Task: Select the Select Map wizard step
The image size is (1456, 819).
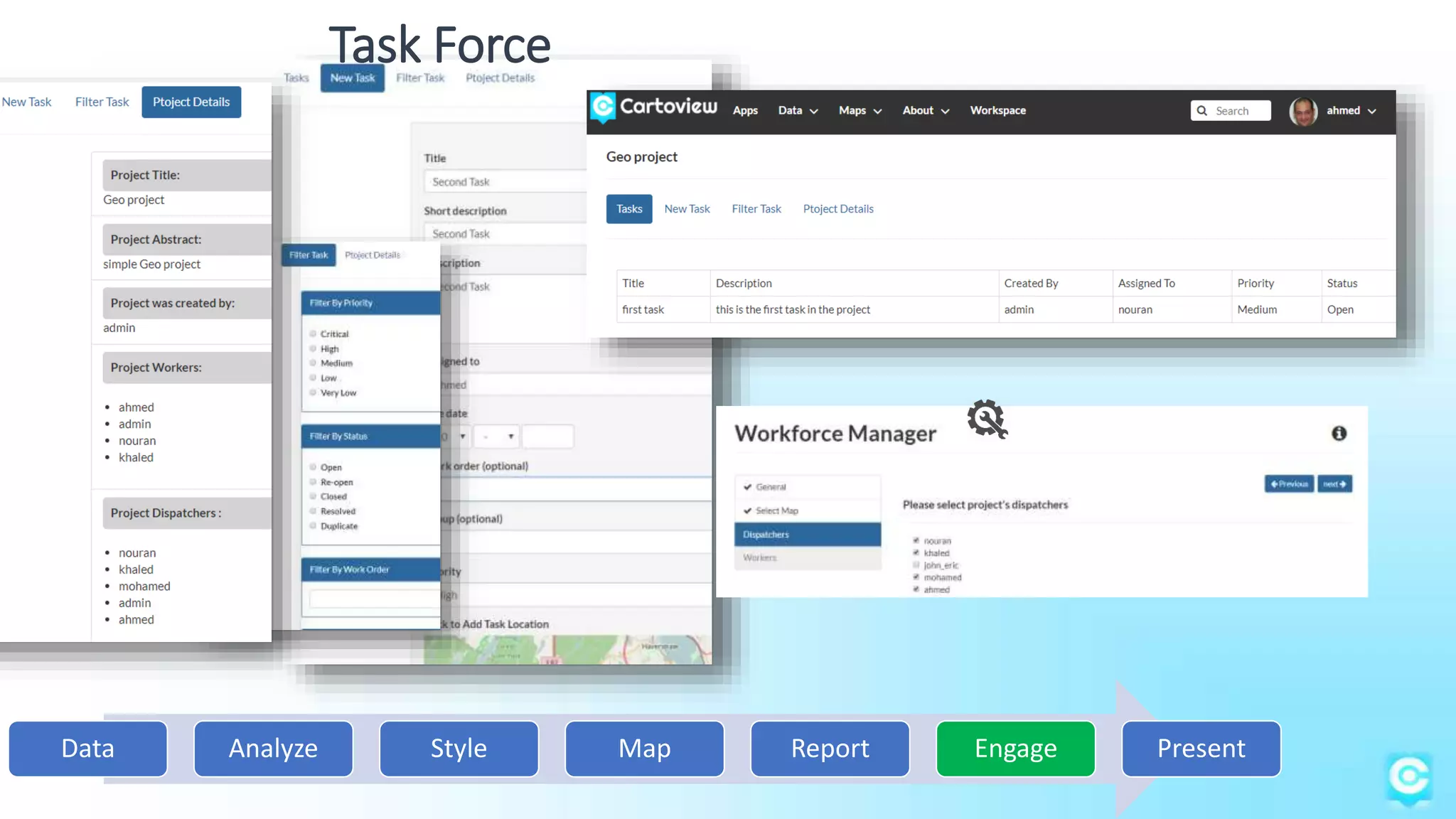Action: [x=808, y=510]
